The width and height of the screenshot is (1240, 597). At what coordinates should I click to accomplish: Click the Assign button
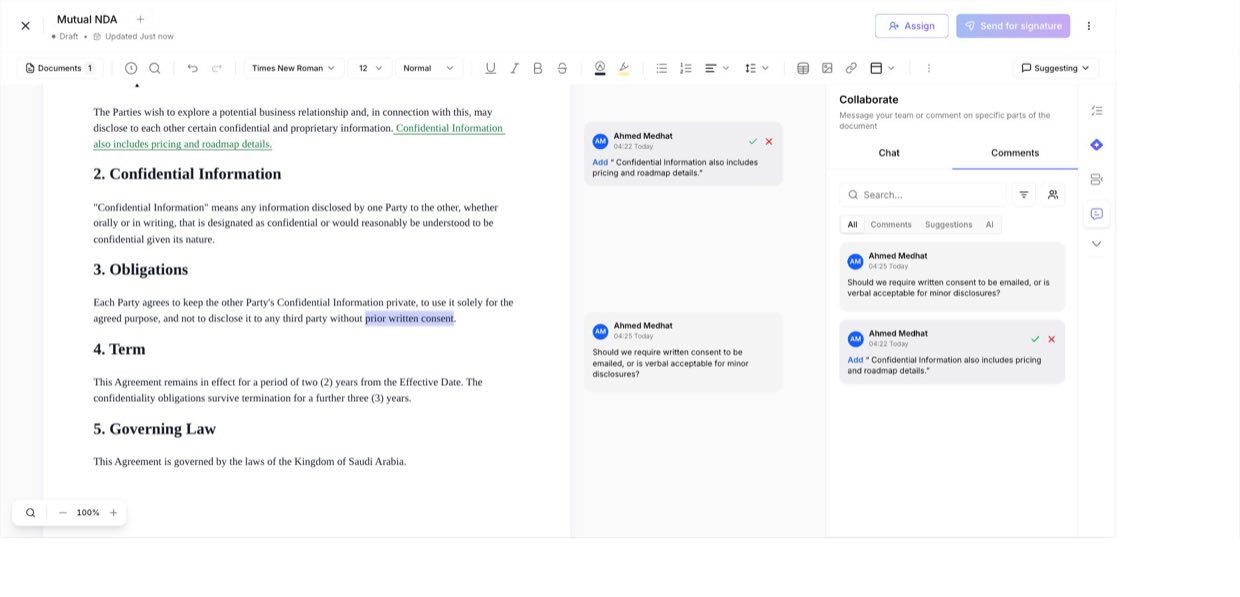(911, 26)
